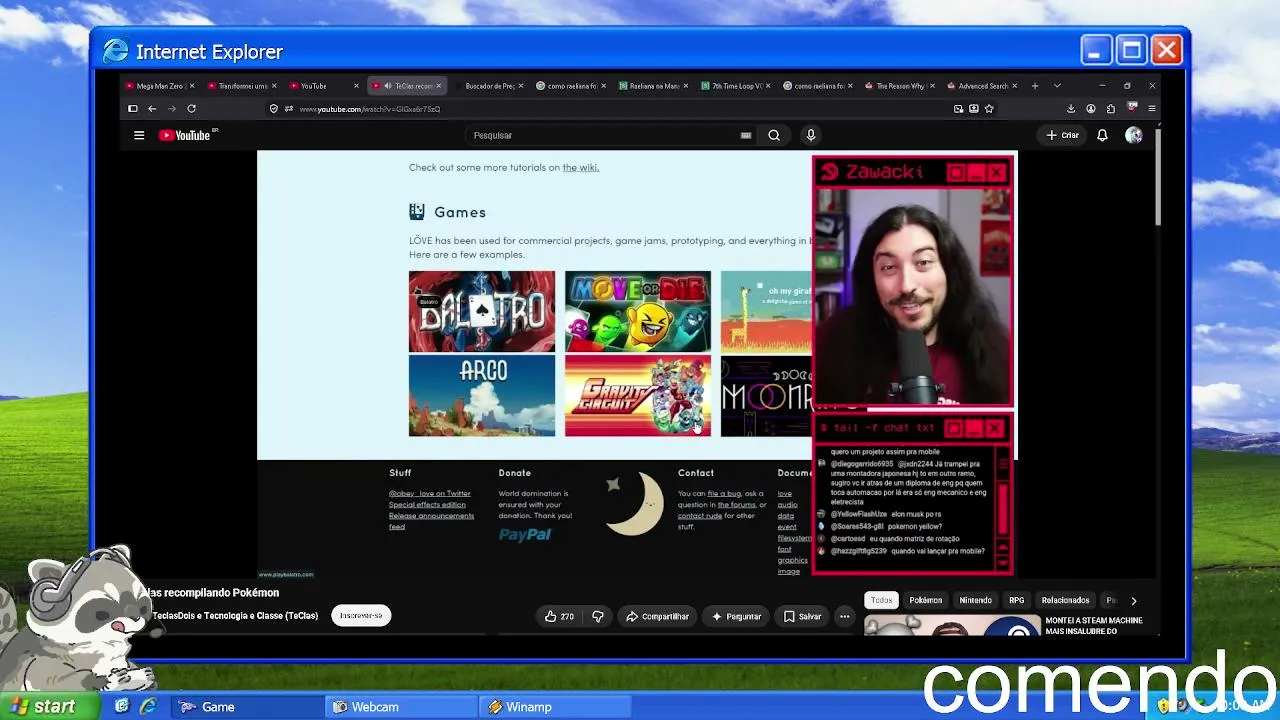1280x720 pixels.
Task: Open the YouTube account avatar menu
Action: pyautogui.click(x=1133, y=135)
